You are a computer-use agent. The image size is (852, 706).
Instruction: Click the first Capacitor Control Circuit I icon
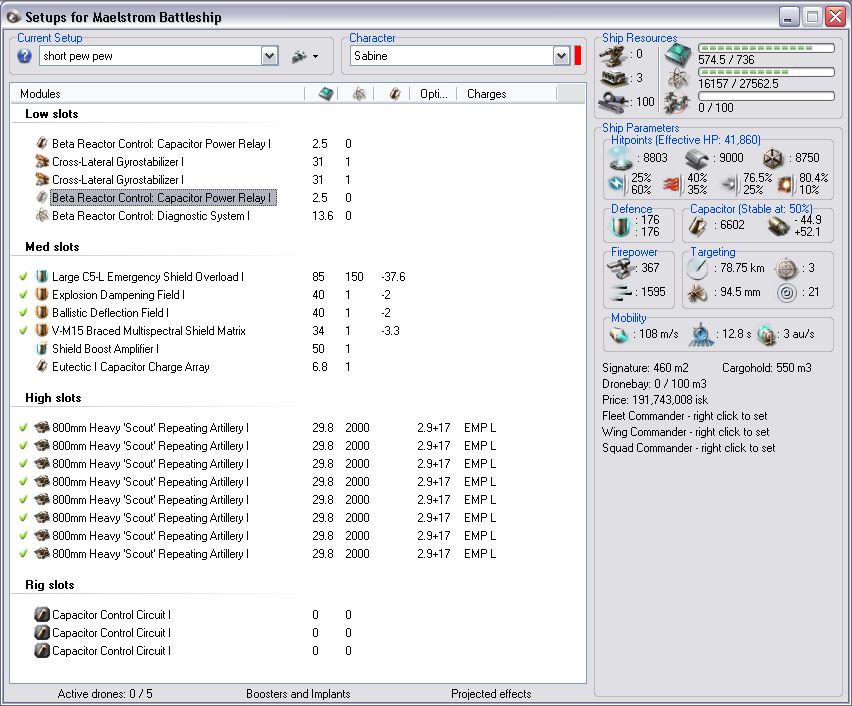click(42, 615)
